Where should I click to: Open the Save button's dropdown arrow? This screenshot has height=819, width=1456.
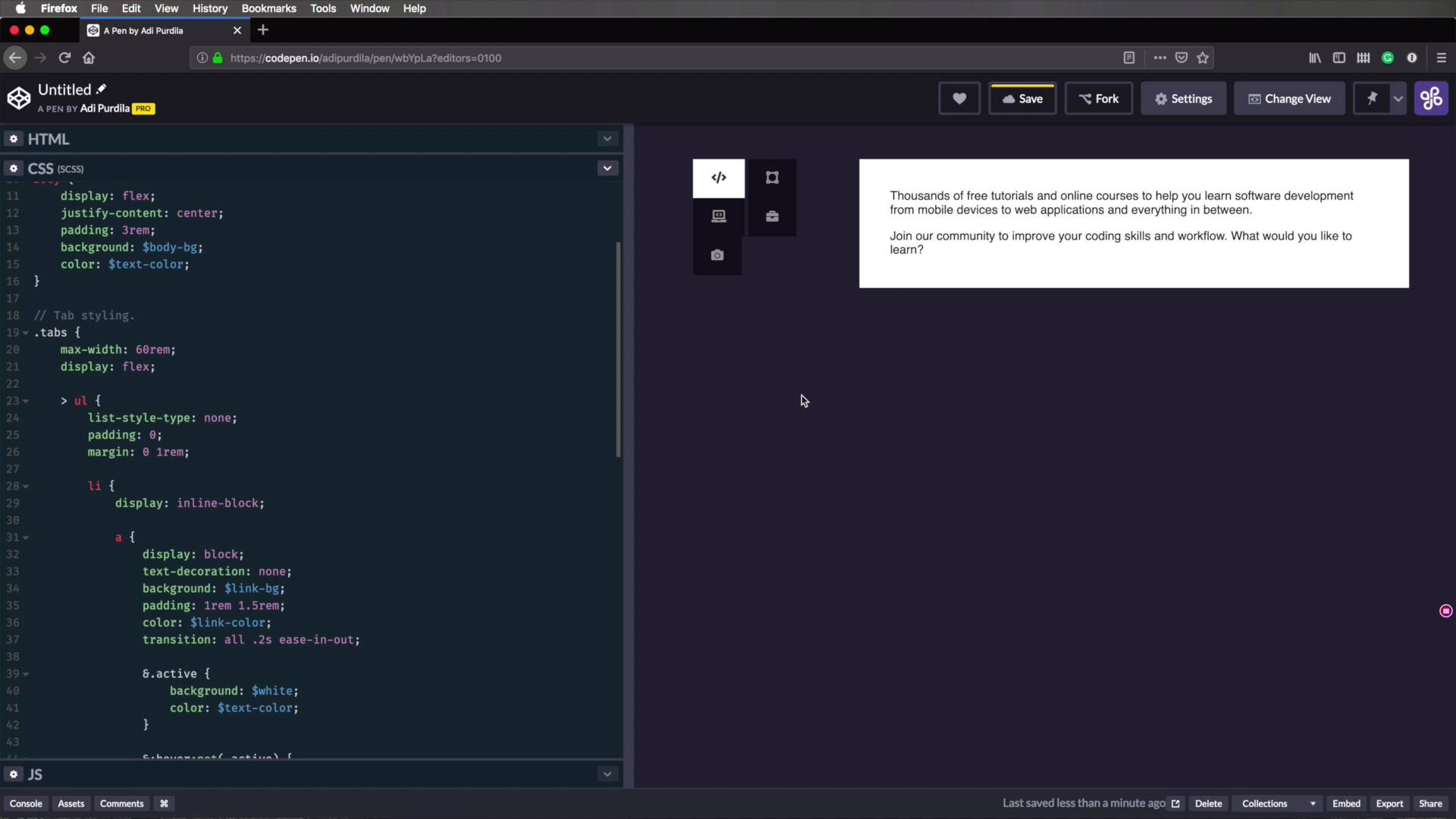click(x=1399, y=98)
